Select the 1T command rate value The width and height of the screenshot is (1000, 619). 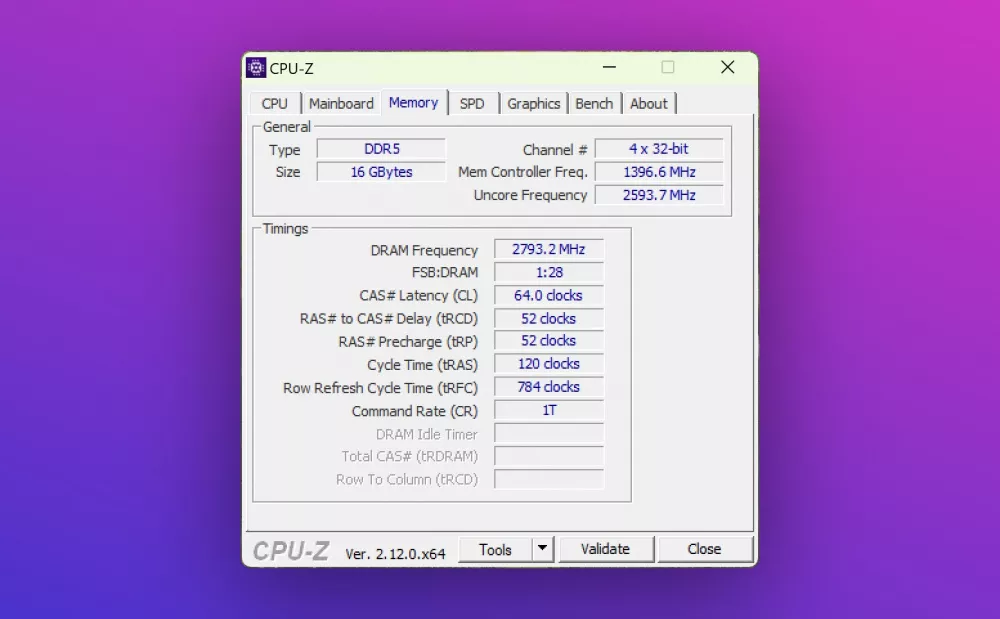548,410
